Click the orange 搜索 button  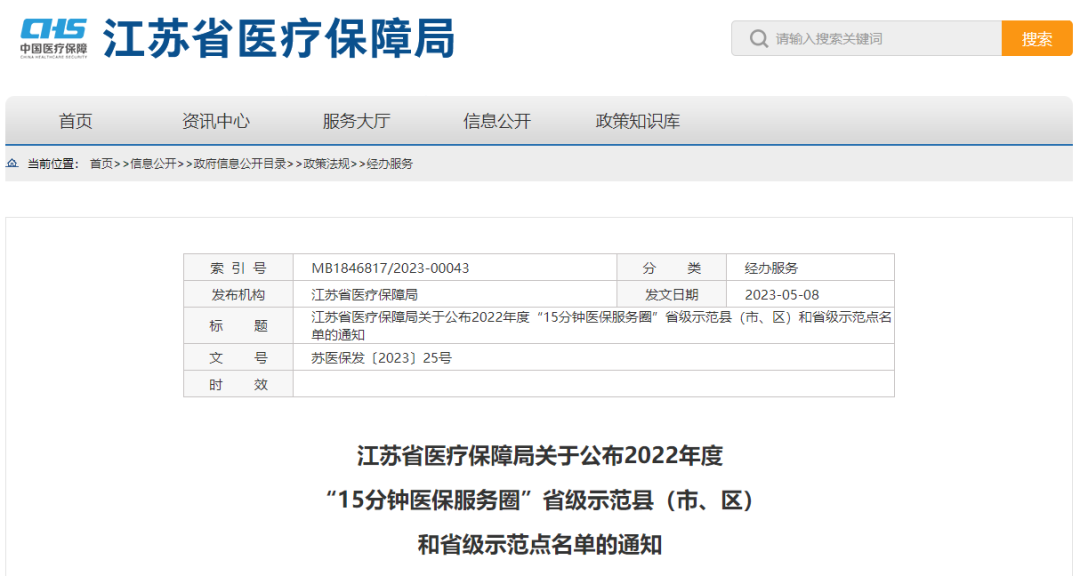[1037, 39]
